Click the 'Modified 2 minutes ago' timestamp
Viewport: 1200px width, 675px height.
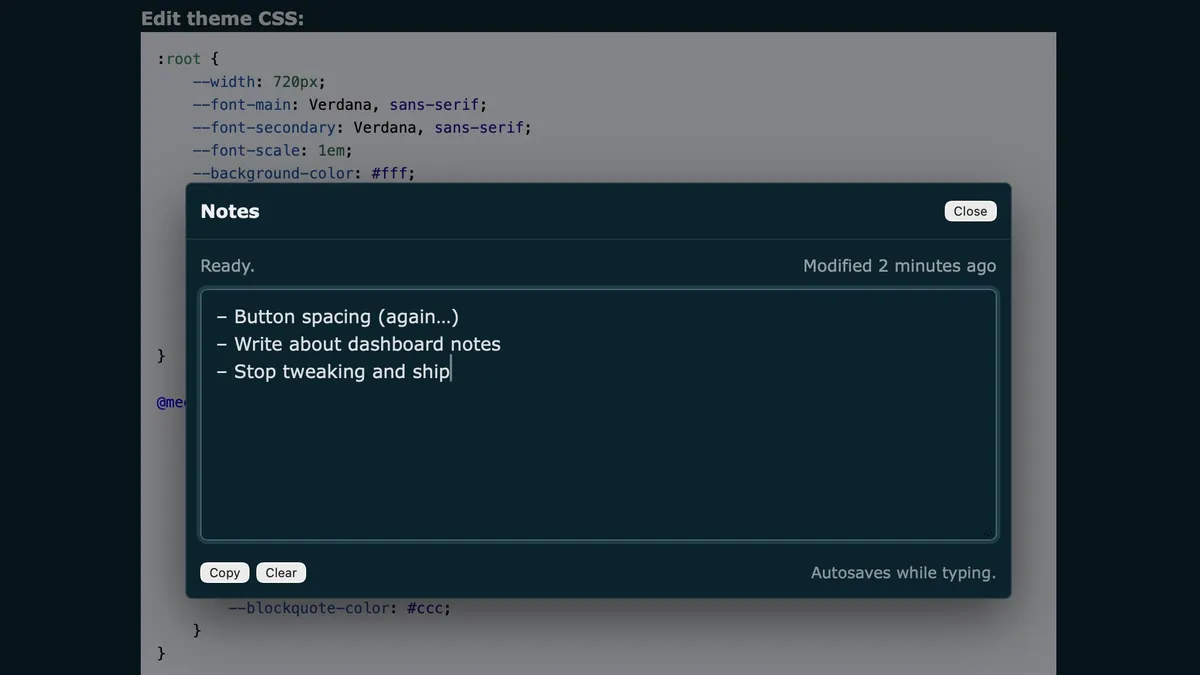click(x=899, y=266)
